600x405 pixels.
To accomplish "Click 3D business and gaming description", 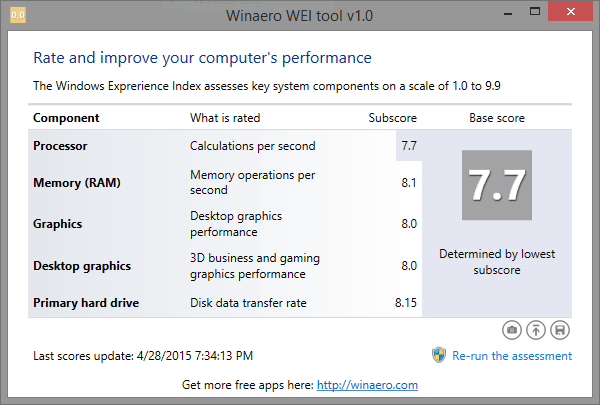I will (x=255, y=266).
